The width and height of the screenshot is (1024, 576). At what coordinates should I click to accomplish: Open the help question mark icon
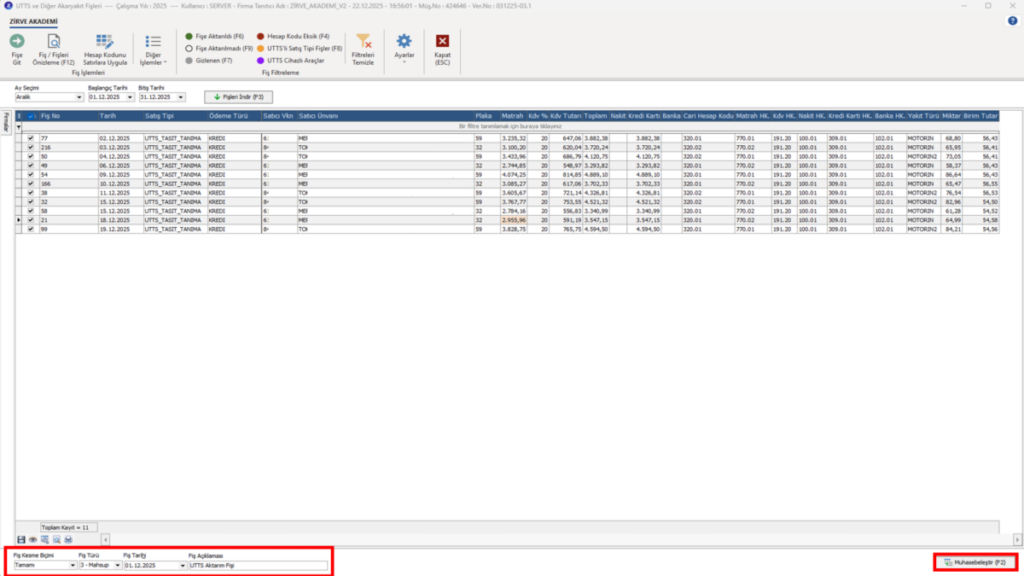tap(1012, 21)
